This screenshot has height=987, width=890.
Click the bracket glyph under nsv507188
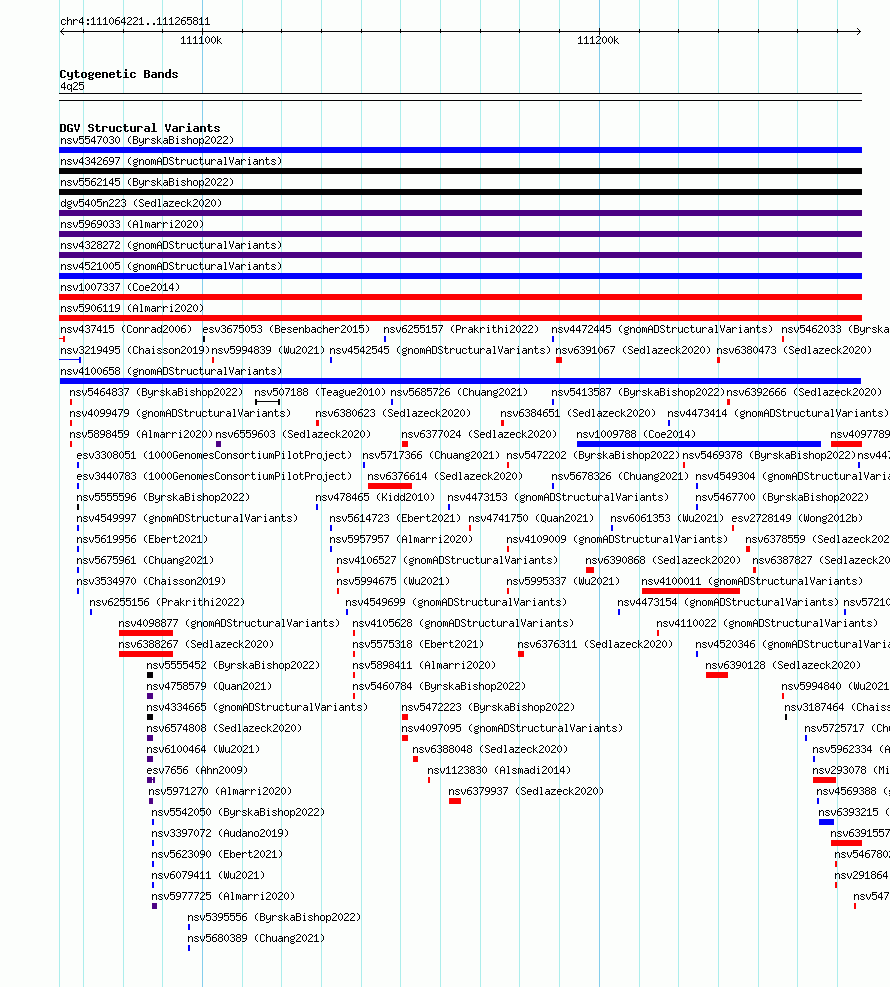(x=268, y=402)
